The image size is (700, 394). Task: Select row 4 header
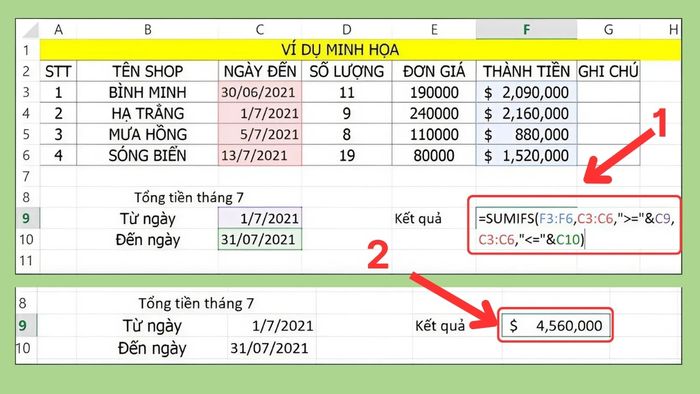(28, 113)
